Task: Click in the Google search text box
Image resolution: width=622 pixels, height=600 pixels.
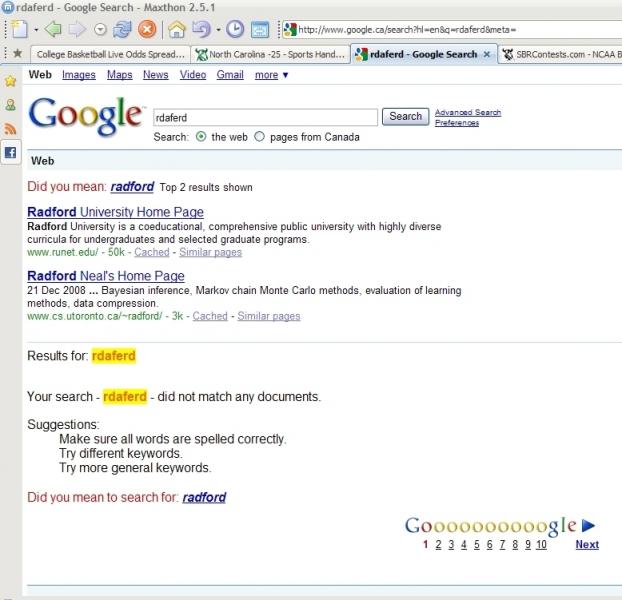Action: point(265,117)
